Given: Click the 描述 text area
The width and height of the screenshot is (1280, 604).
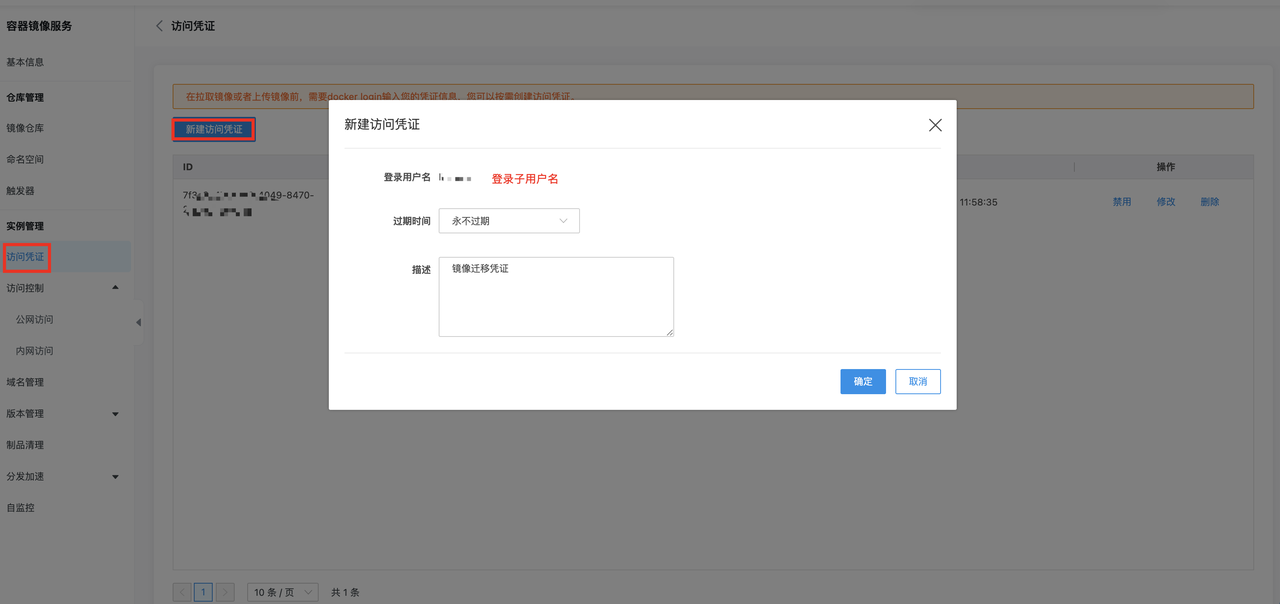Looking at the screenshot, I should 556,296.
